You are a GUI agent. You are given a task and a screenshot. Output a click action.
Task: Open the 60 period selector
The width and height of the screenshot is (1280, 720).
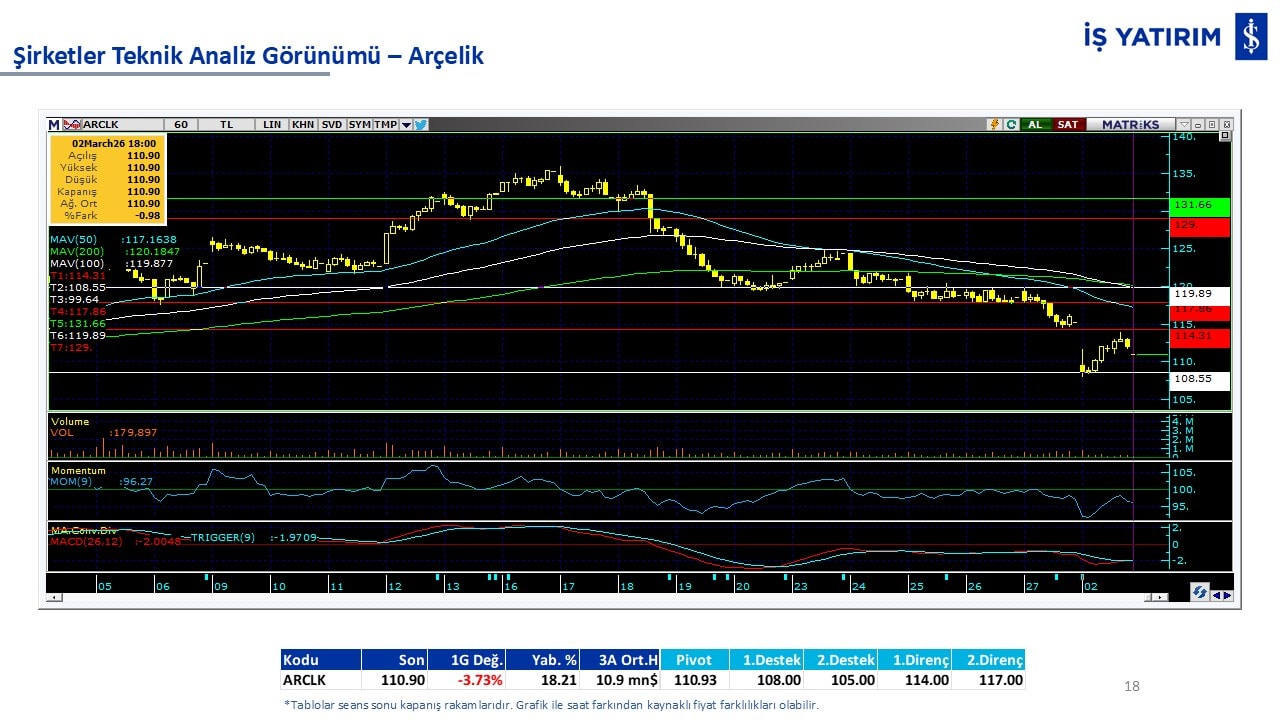click(181, 125)
